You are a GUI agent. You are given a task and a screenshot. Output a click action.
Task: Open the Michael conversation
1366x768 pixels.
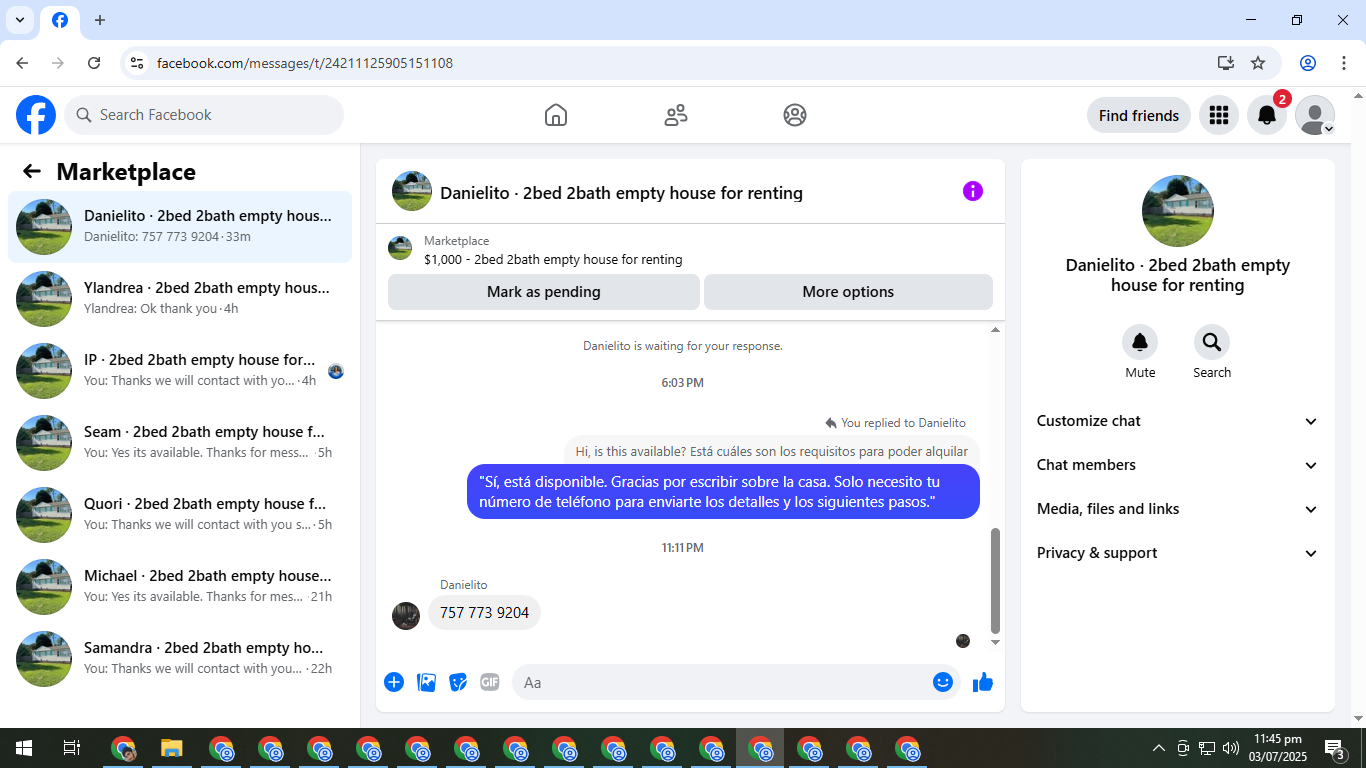pyautogui.click(x=180, y=587)
